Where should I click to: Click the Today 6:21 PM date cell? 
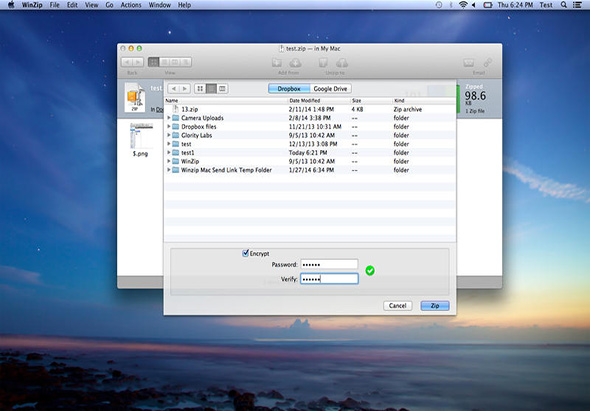308,152
